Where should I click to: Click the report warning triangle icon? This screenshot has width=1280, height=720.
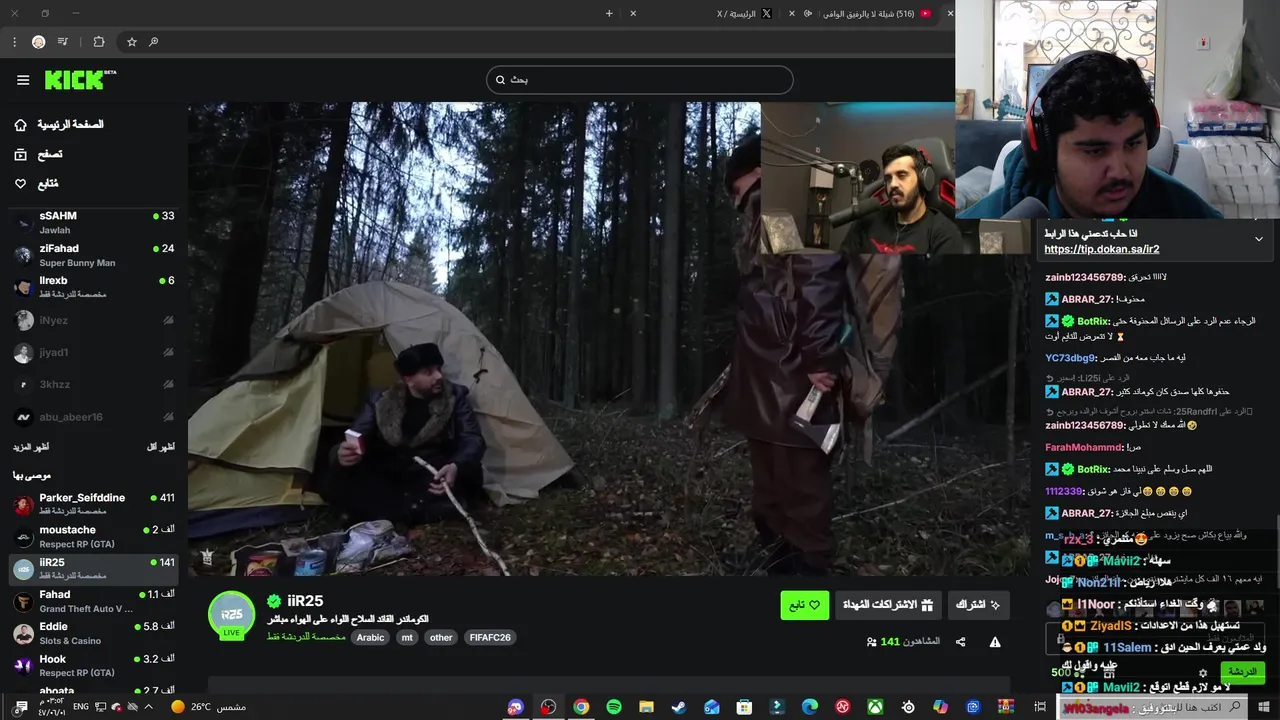995,642
